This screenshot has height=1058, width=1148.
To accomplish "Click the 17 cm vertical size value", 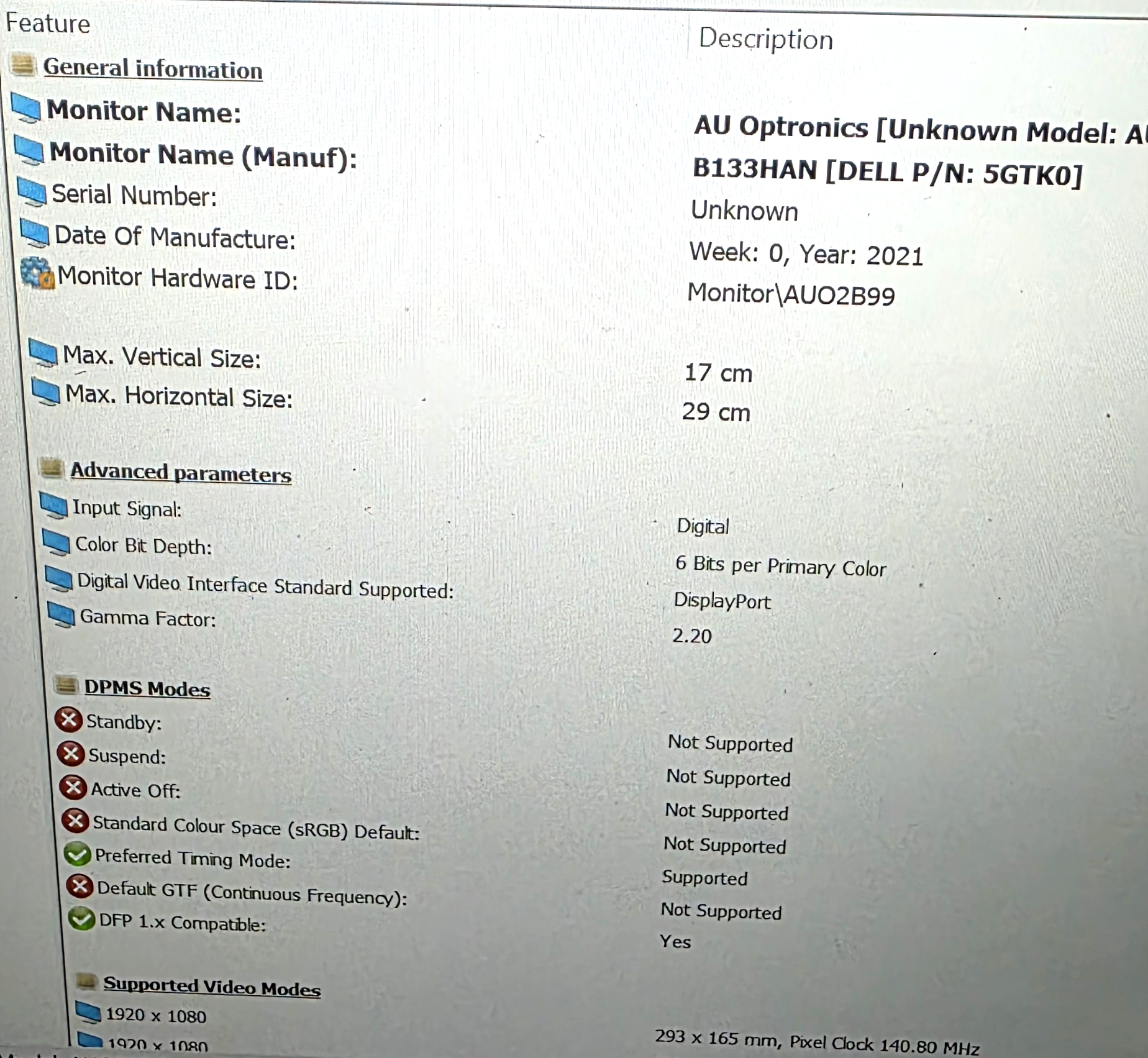I will point(718,373).
